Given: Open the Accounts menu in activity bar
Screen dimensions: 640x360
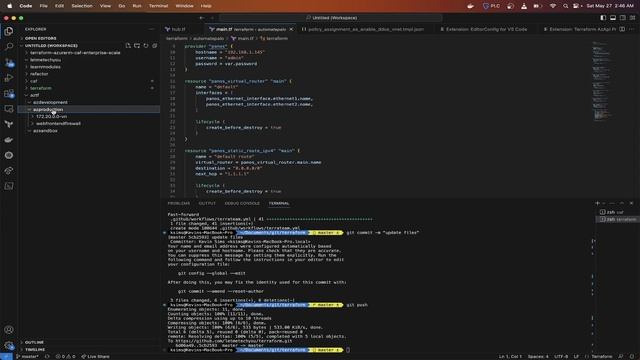Looking at the screenshot, I should point(9,330).
